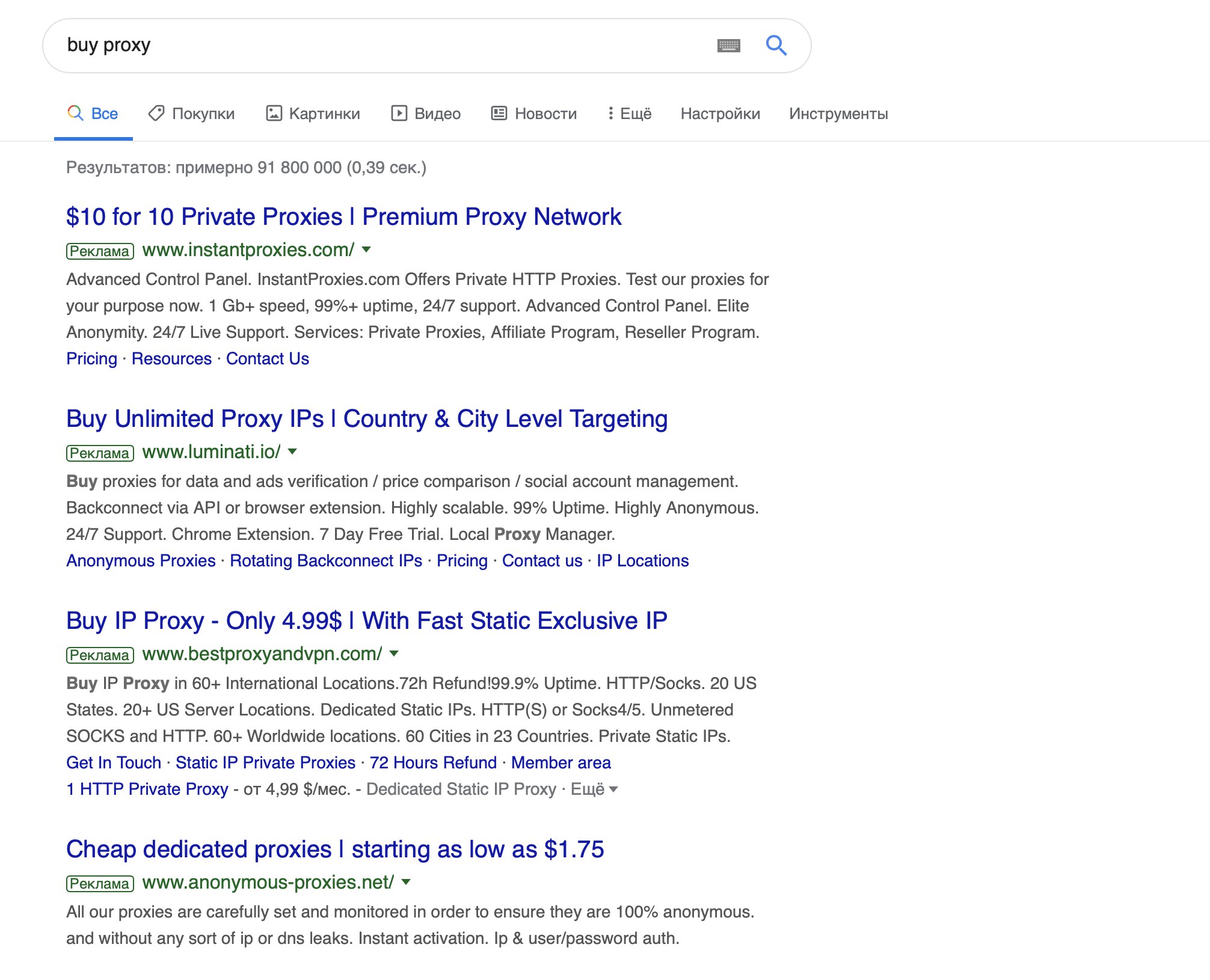Go to the Видео tab
This screenshot has width=1210, height=980.
[426, 114]
